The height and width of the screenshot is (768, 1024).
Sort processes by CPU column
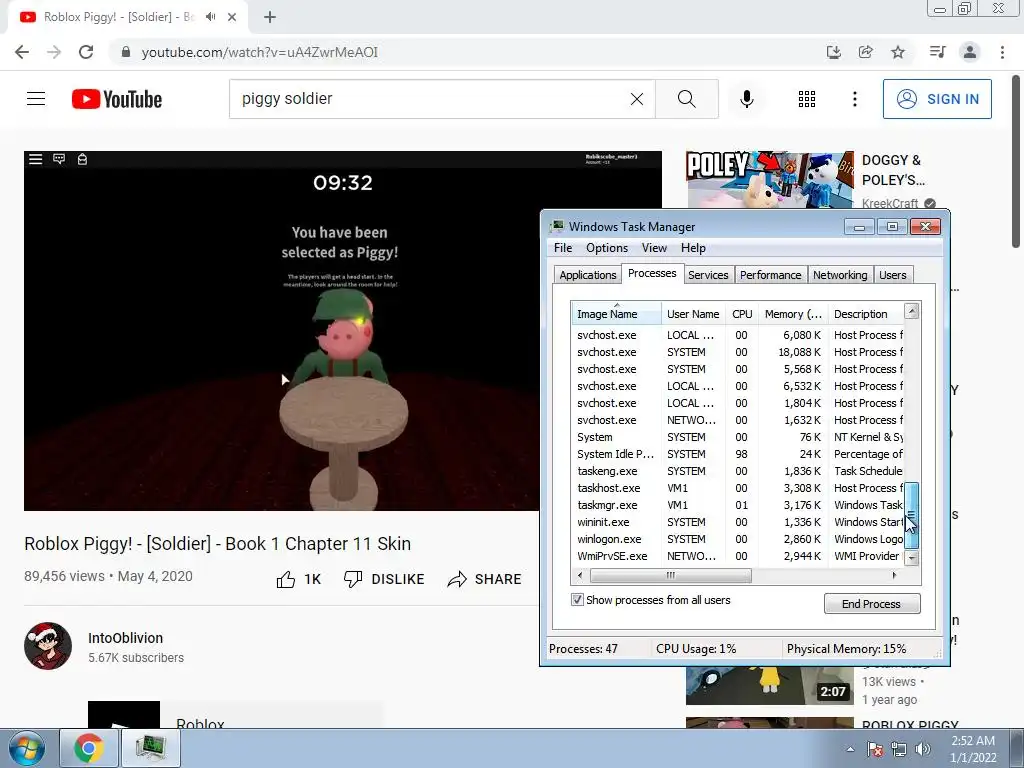[x=742, y=313]
